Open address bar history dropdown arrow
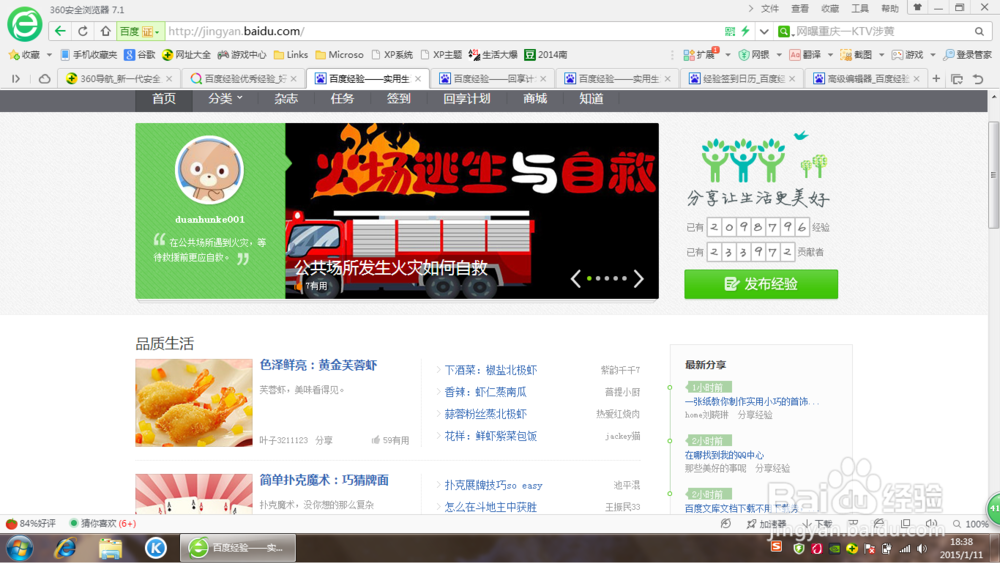Screen dimensions: 1000x564 tap(764, 31)
